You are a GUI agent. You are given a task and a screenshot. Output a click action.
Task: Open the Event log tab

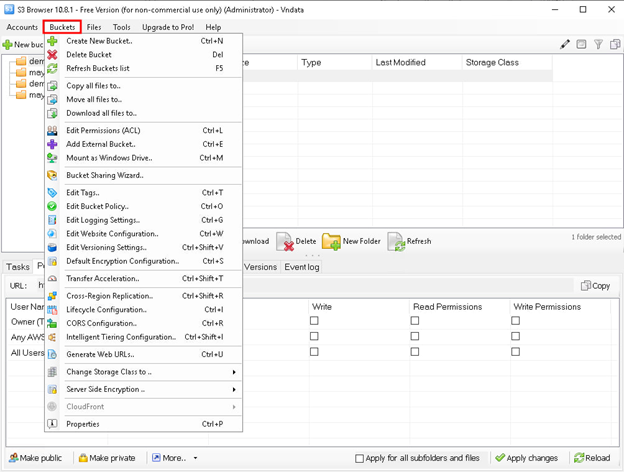(x=302, y=267)
